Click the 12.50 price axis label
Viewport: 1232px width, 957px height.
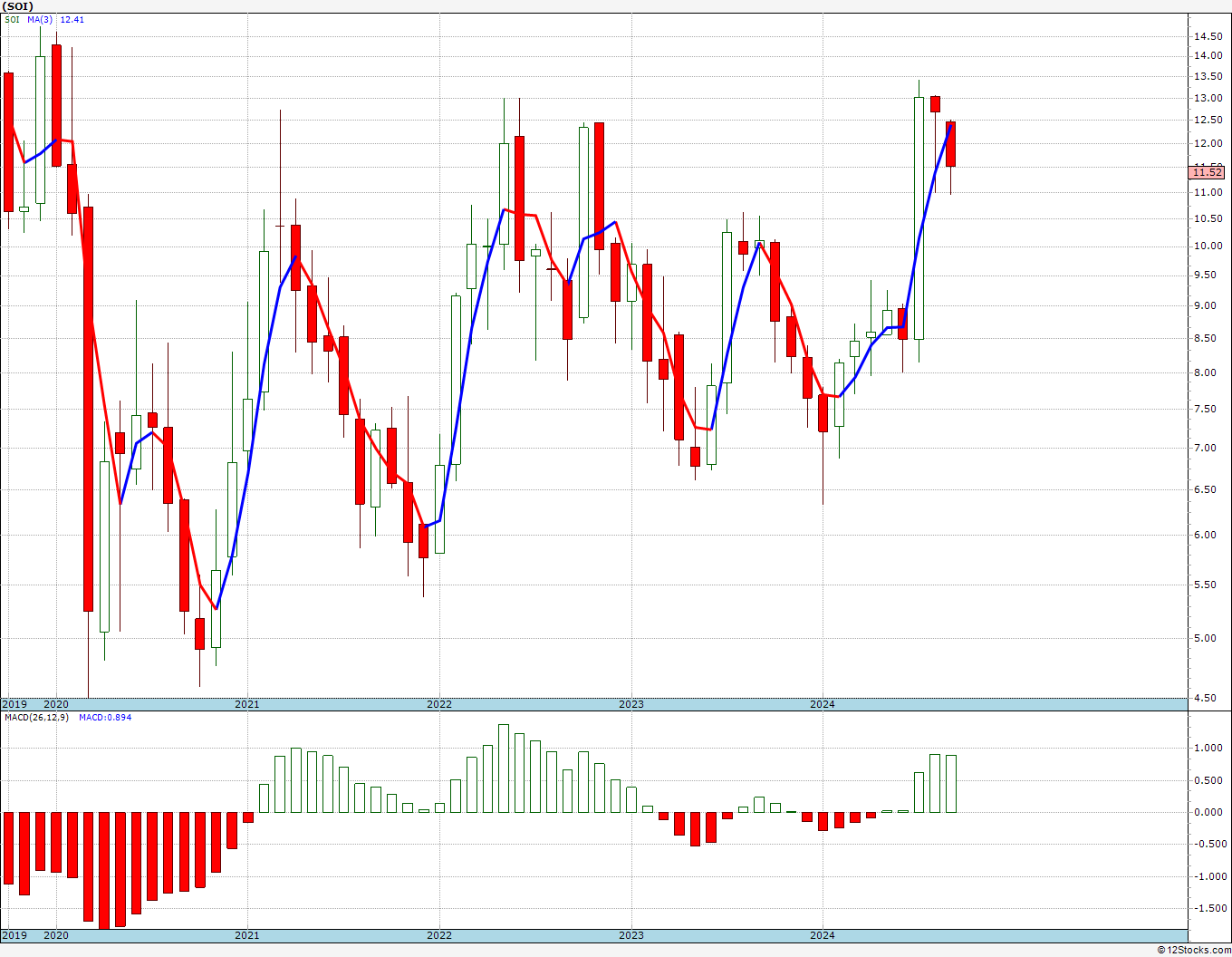click(1208, 120)
